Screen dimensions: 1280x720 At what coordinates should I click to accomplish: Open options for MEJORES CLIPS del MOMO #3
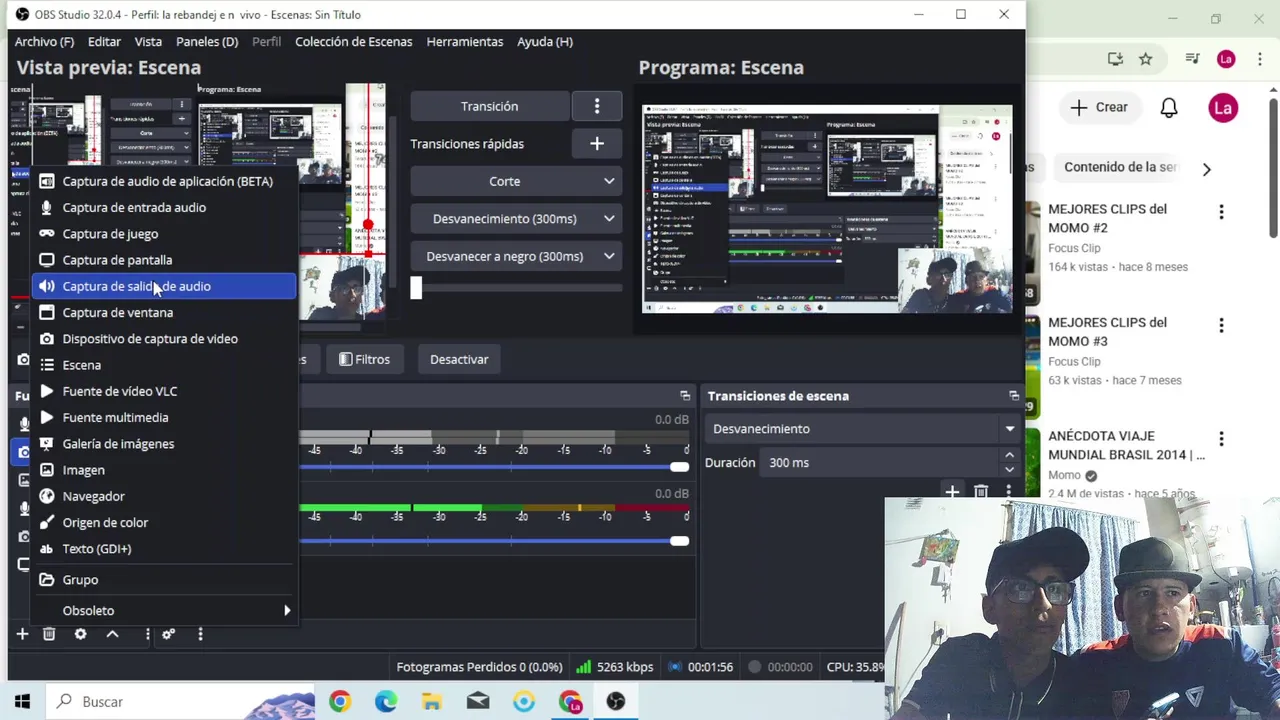(x=1221, y=325)
